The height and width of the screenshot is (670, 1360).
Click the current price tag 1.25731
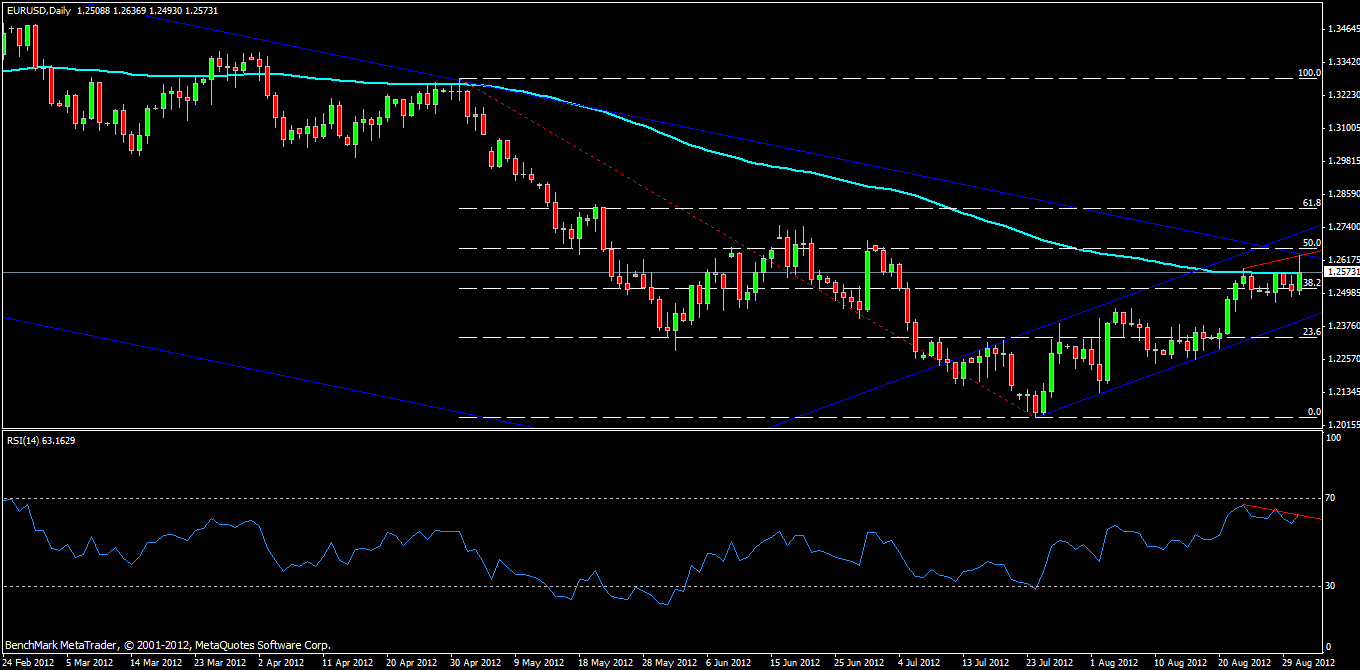pyautogui.click(x=1340, y=272)
